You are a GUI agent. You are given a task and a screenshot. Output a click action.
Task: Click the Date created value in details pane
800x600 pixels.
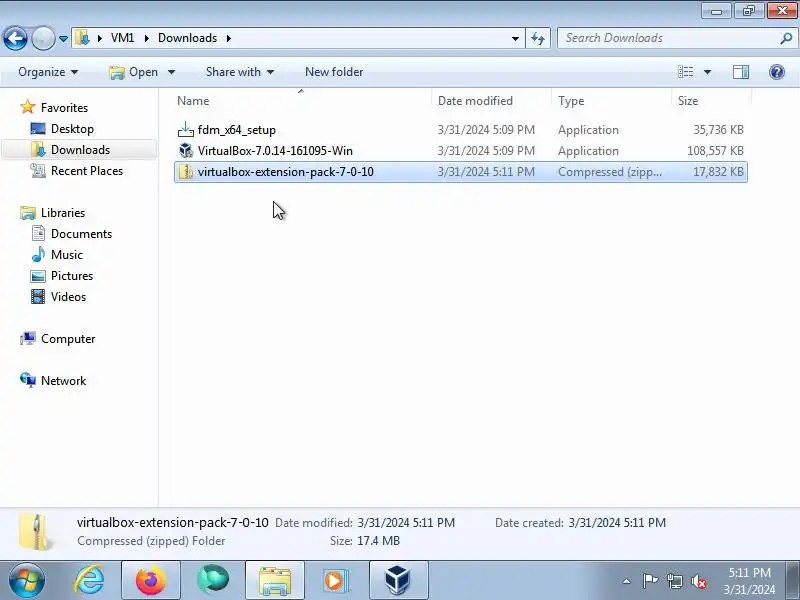click(x=617, y=522)
